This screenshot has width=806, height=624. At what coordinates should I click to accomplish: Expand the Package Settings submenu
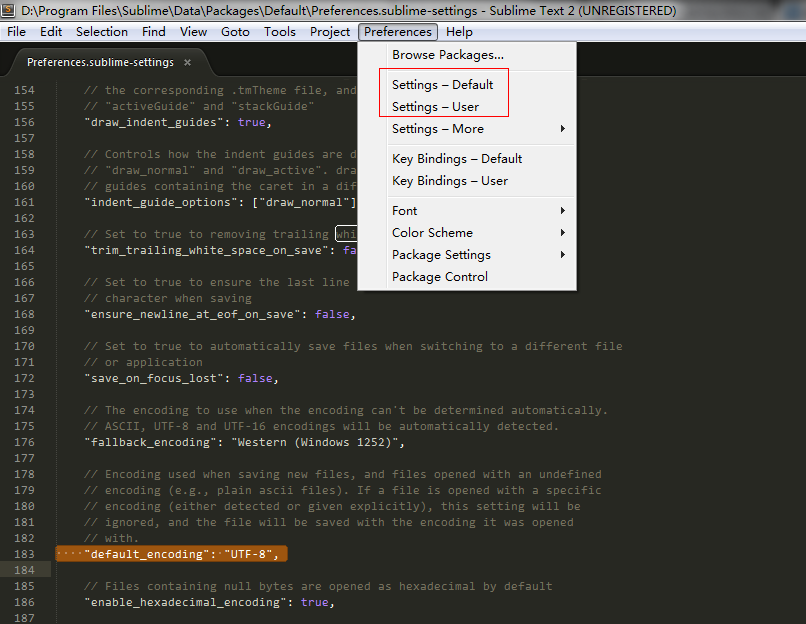[x=441, y=254]
